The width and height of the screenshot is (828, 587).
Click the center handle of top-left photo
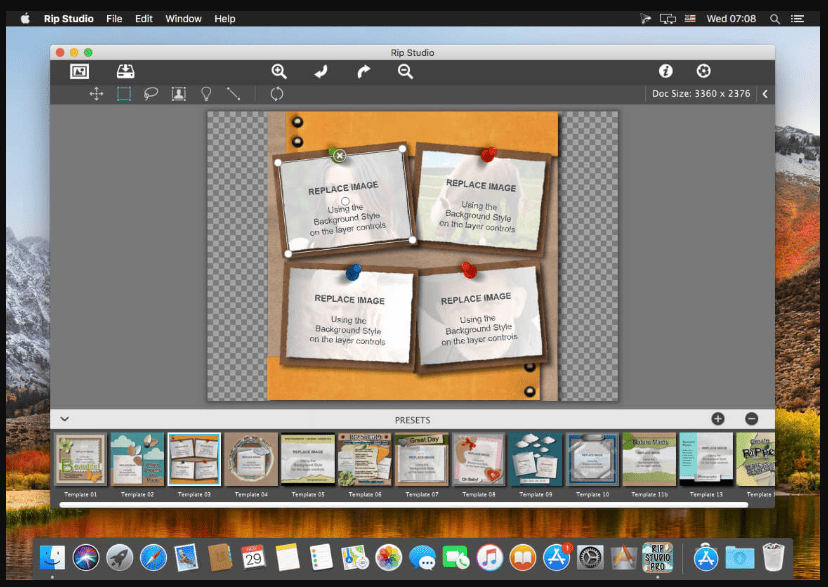pyautogui.click(x=345, y=201)
